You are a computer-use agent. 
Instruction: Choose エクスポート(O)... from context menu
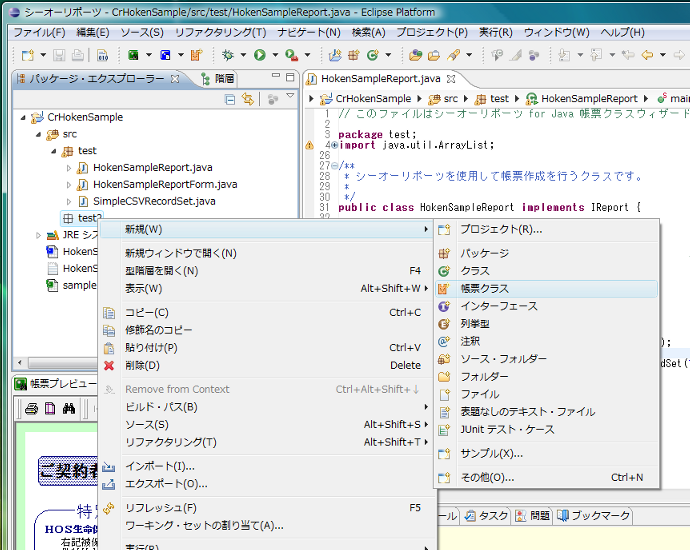point(266,484)
